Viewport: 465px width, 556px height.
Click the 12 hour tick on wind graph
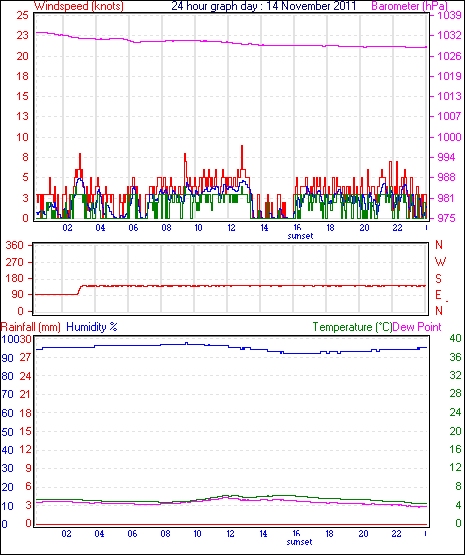(231, 227)
